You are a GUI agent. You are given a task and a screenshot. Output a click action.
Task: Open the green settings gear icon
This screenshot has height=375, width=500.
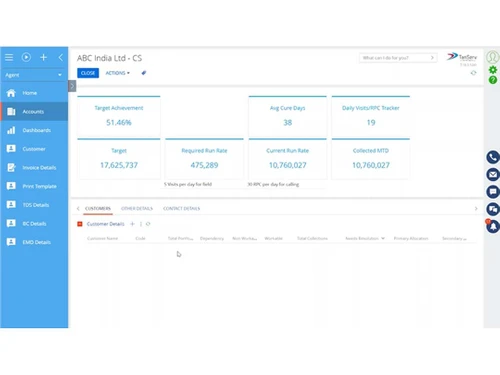coord(493,70)
